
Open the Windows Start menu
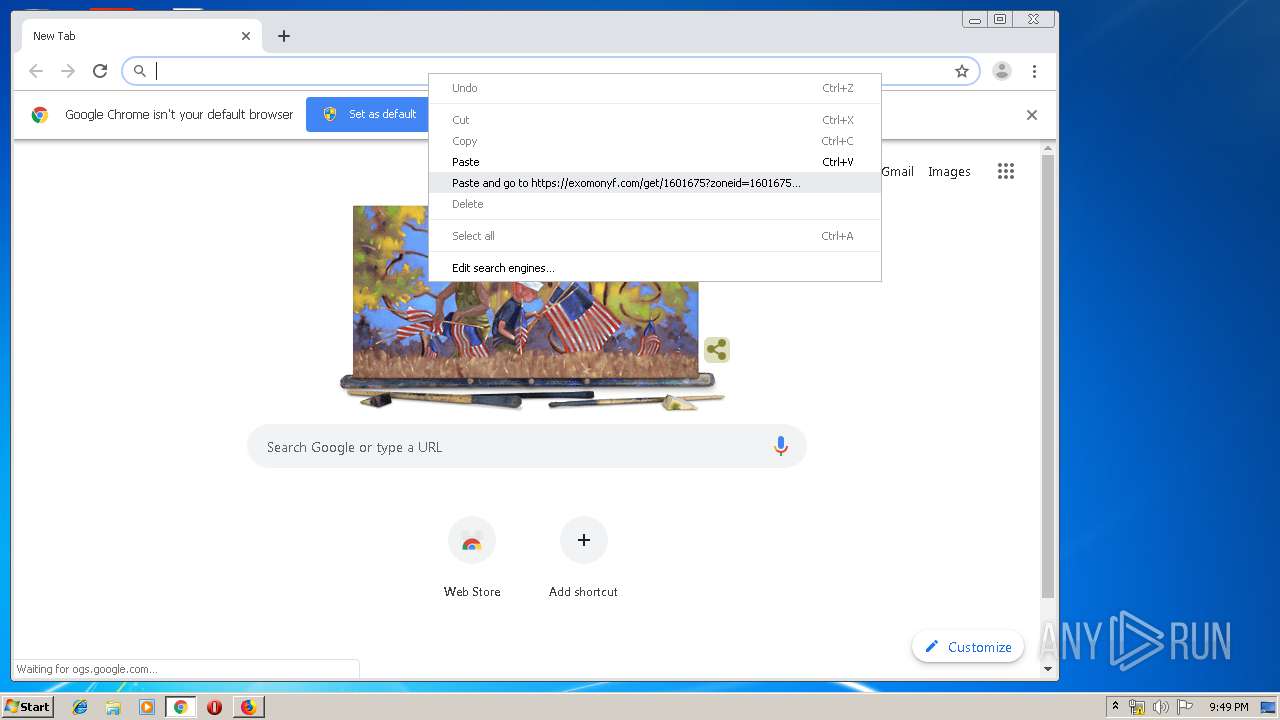pos(28,707)
